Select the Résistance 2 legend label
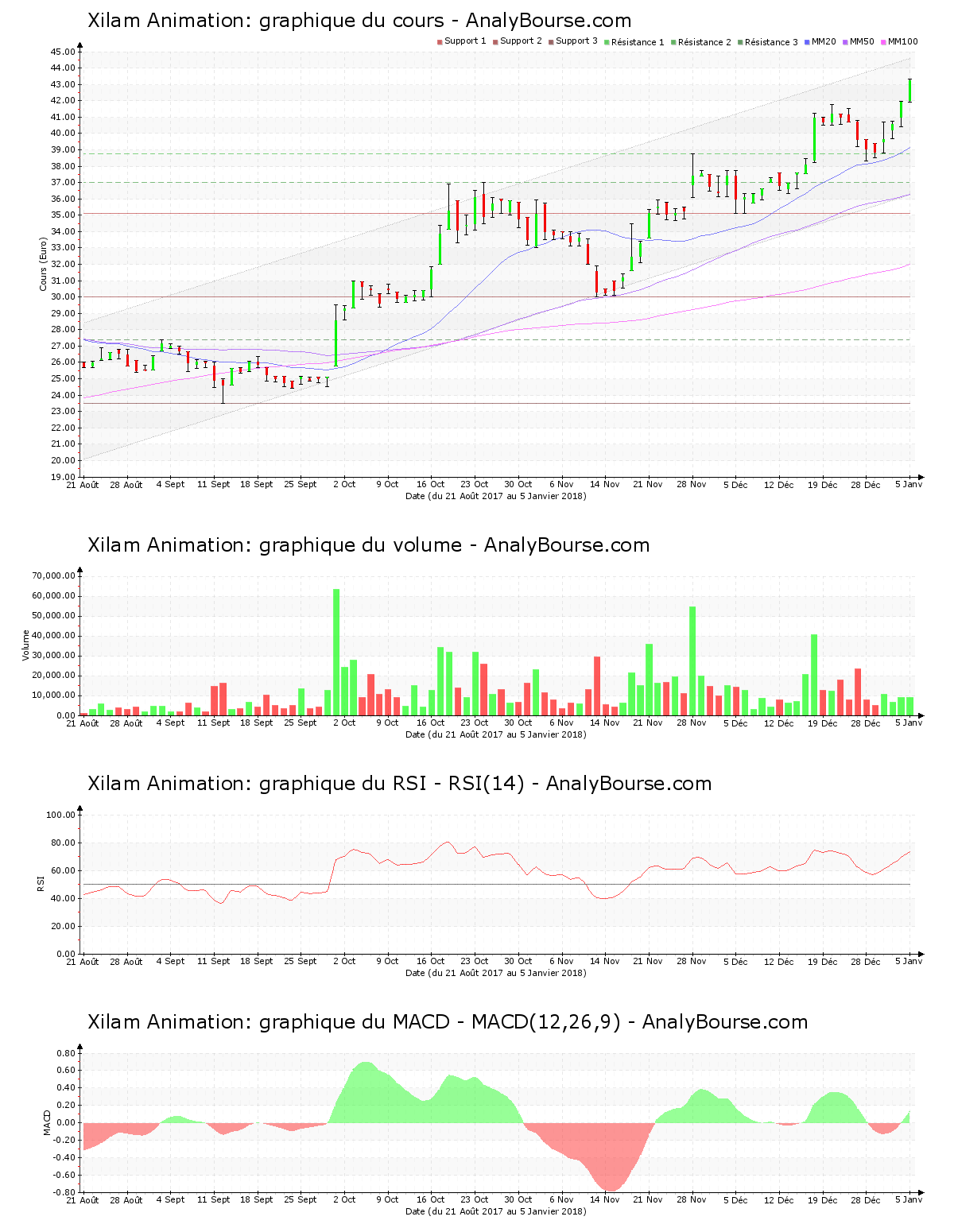Image resolution: width=954 pixels, height=1232 pixels. (704, 42)
